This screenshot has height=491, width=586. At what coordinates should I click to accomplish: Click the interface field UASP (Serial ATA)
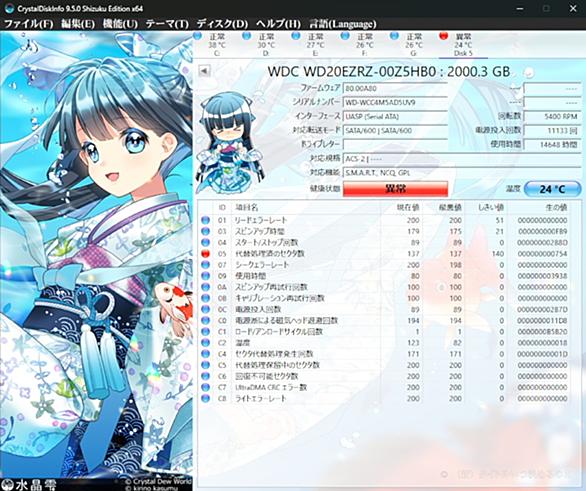395,117
